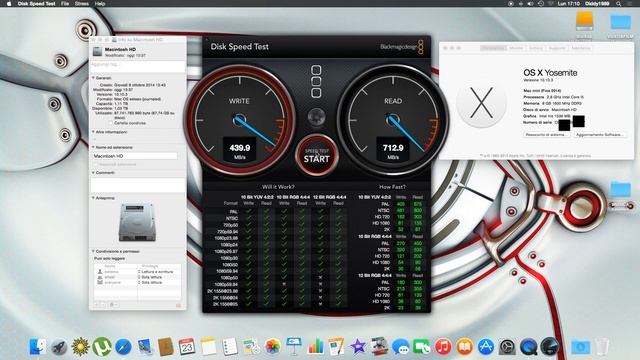Add a user with the plus button
This screenshot has height=360, width=640.
click(97, 305)
